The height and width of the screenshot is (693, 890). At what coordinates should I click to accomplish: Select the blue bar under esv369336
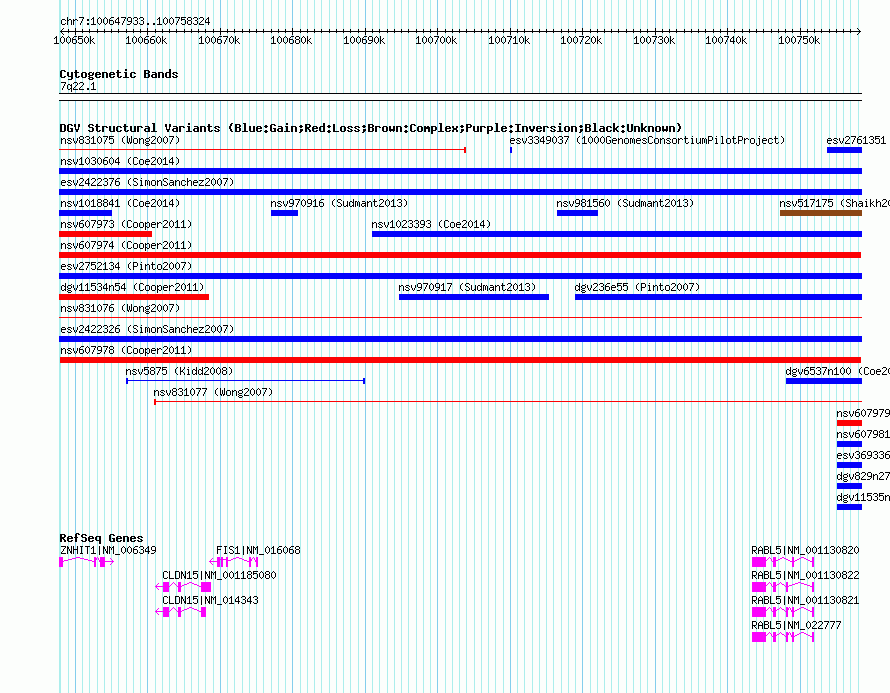click(x=849, y=465)
